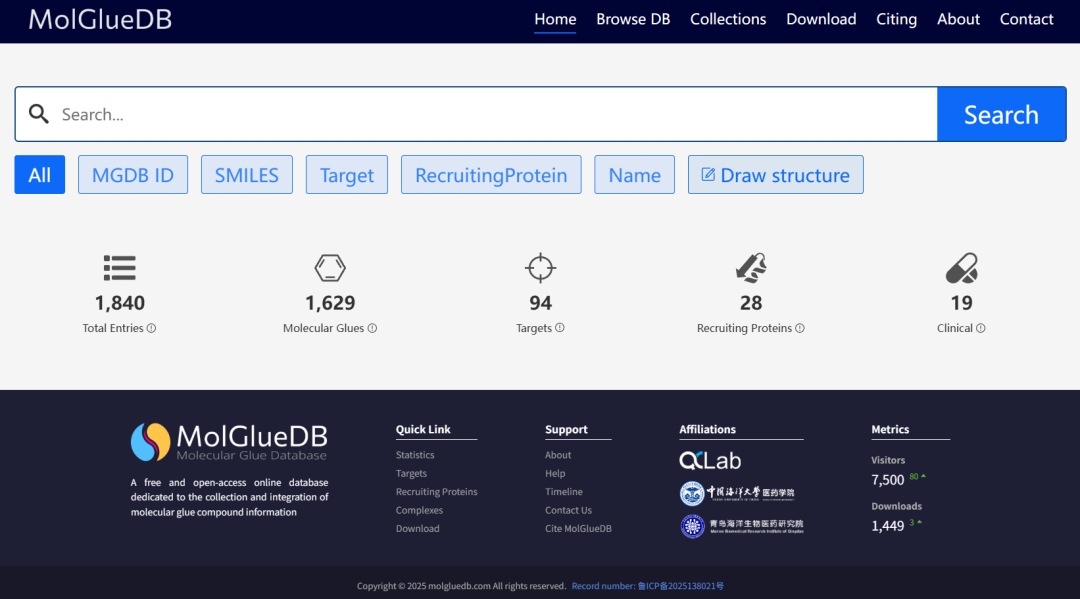Open Timeline link under Support
The height and width of the screenshot is (599, 1080).
click(x=564, y=492)
